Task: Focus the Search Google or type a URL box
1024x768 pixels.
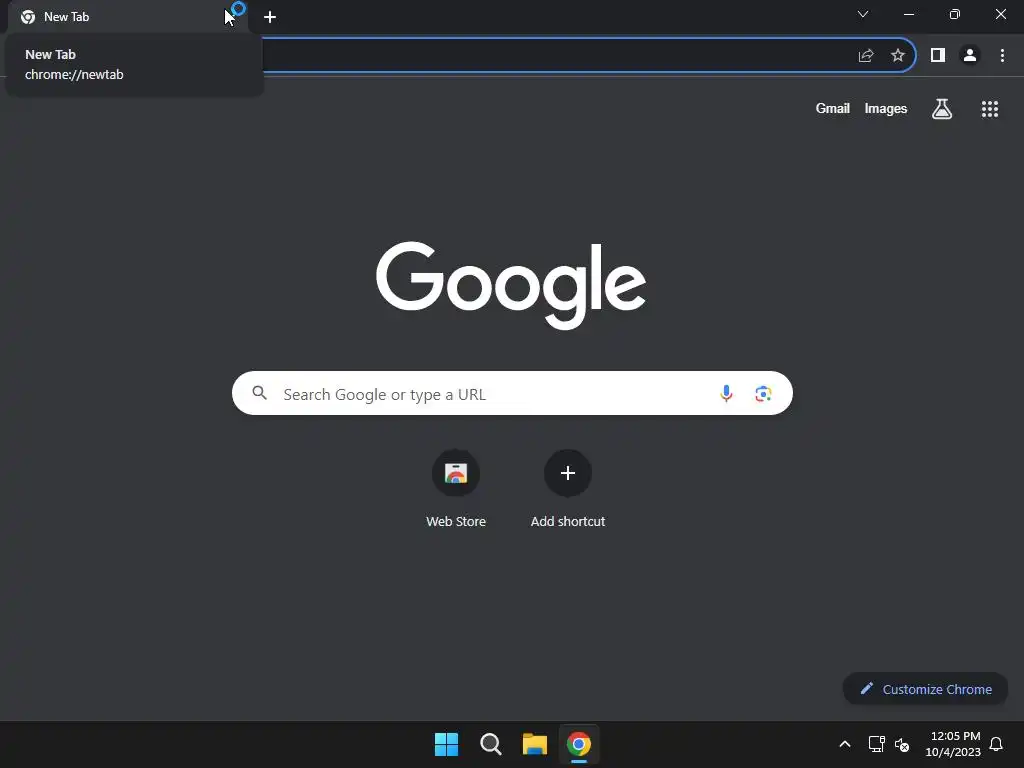Action: (512, 393)
